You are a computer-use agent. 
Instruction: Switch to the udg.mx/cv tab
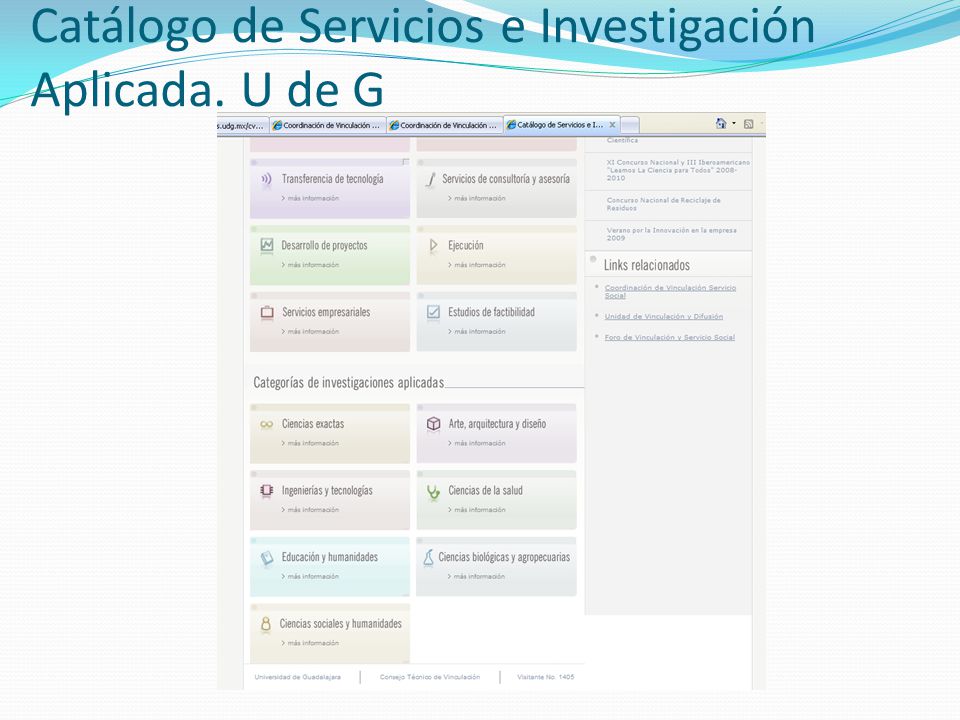243,125
